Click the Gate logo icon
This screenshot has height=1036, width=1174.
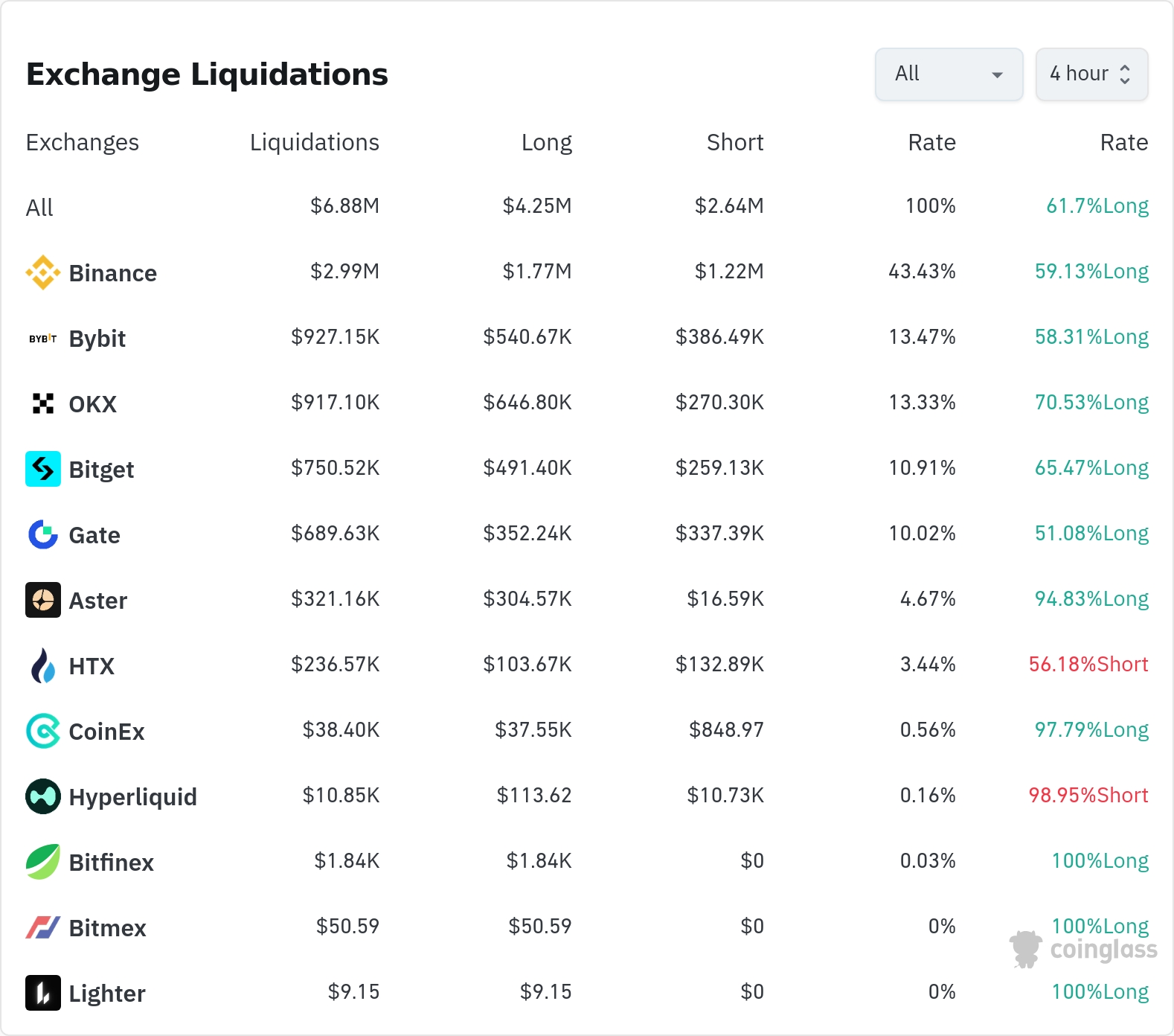point(43,534)
